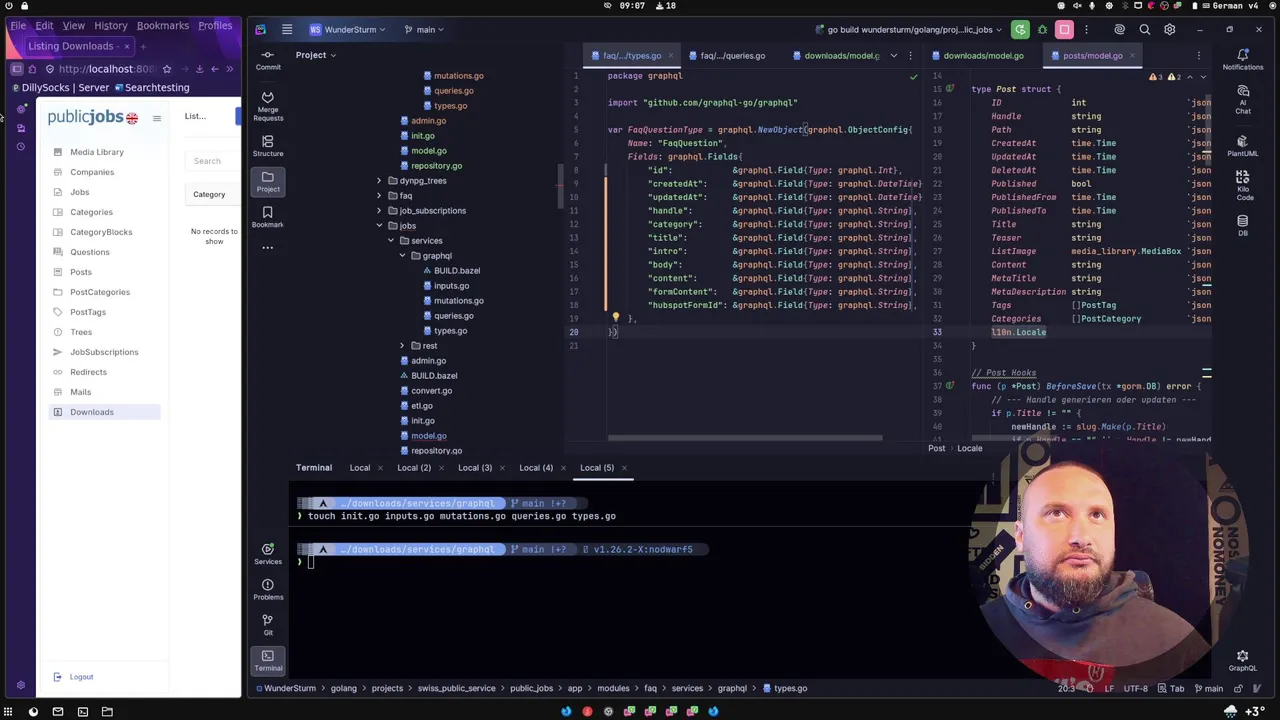Open the AI Chat panel

click(1243, 99)
